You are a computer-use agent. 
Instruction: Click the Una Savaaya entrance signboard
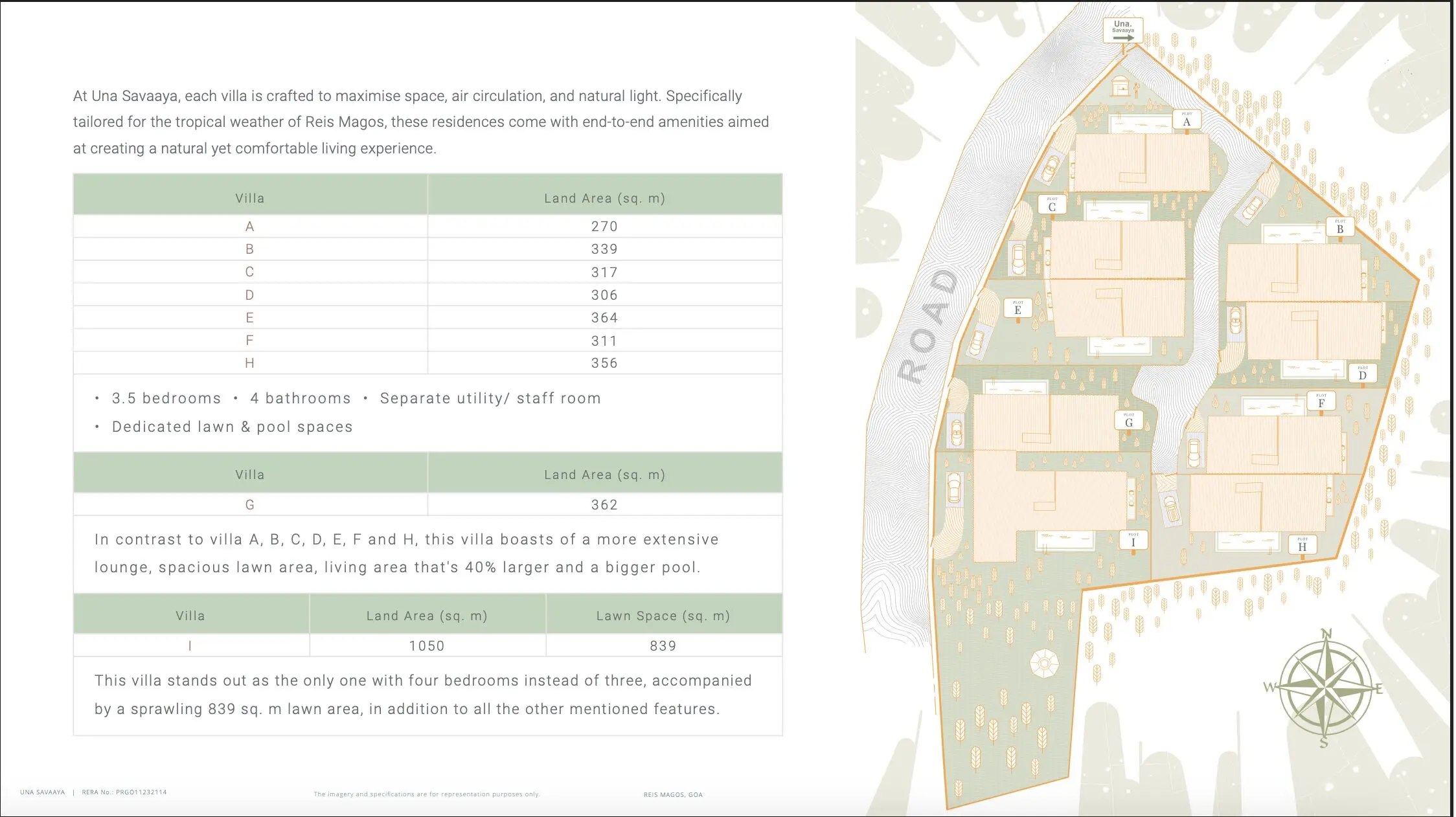pyautogui.click(x=1122, y=30)
